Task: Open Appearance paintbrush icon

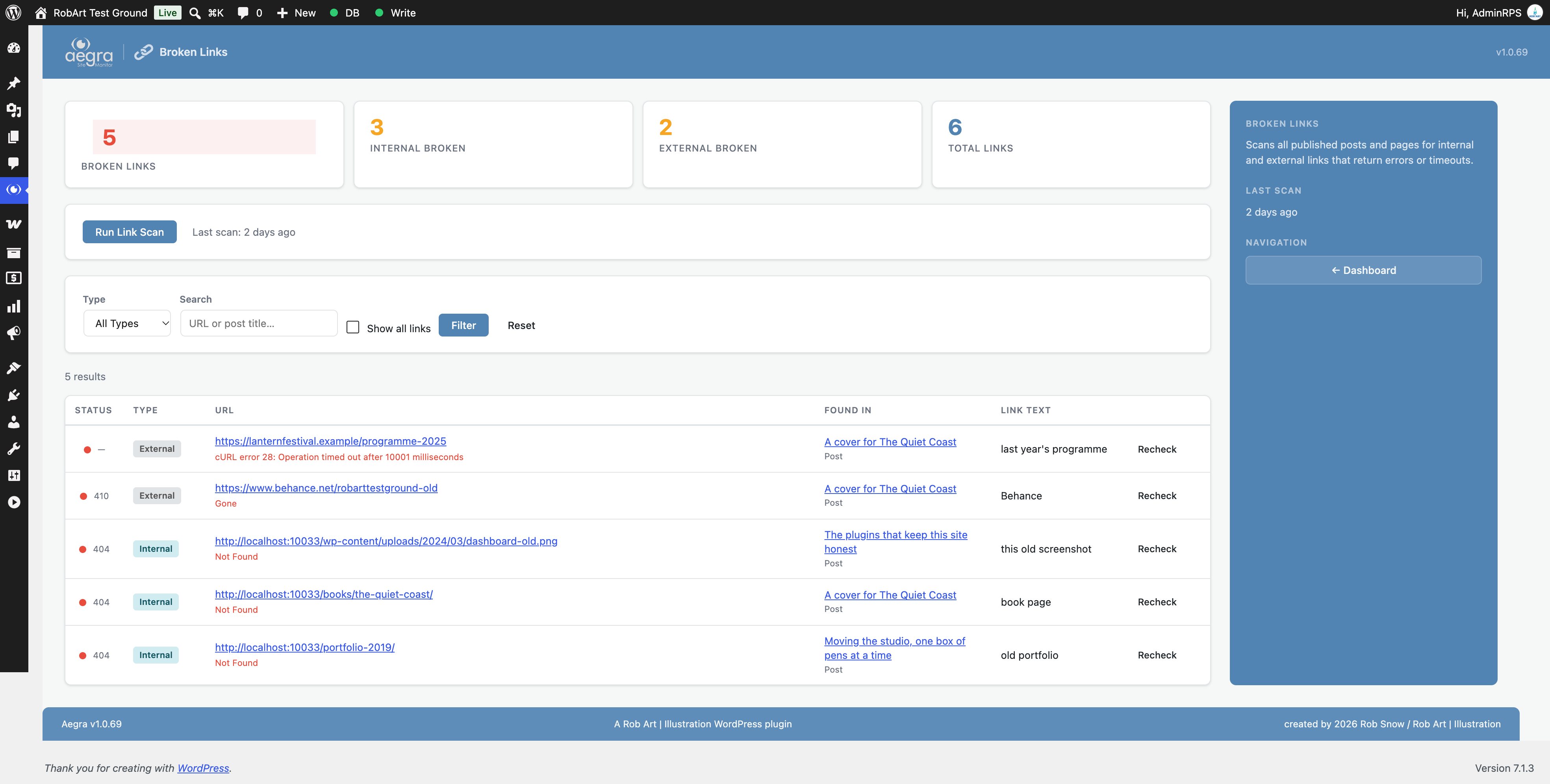Action: [14, 368]
